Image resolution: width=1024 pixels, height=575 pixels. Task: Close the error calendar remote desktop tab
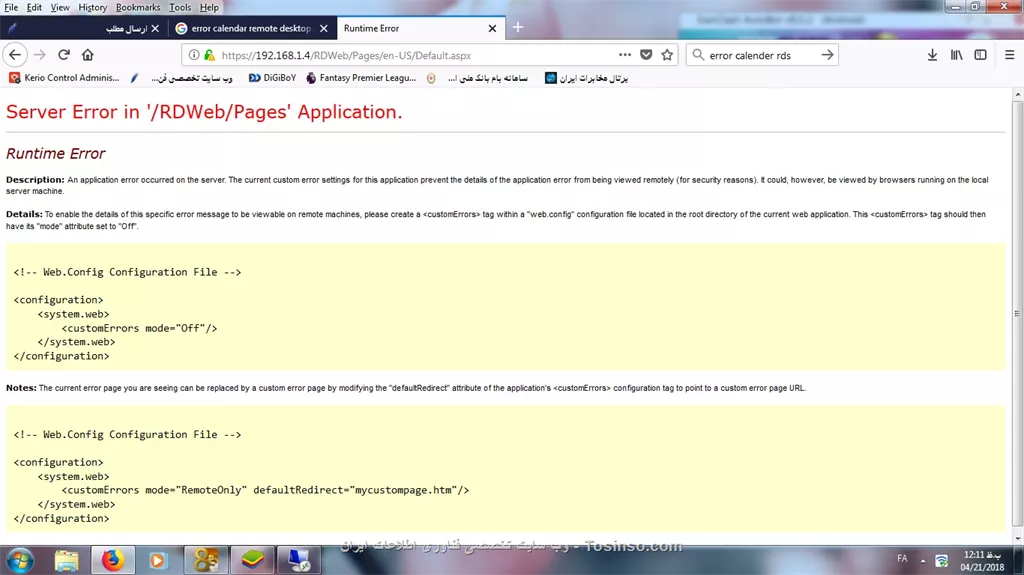click(324, 28)
